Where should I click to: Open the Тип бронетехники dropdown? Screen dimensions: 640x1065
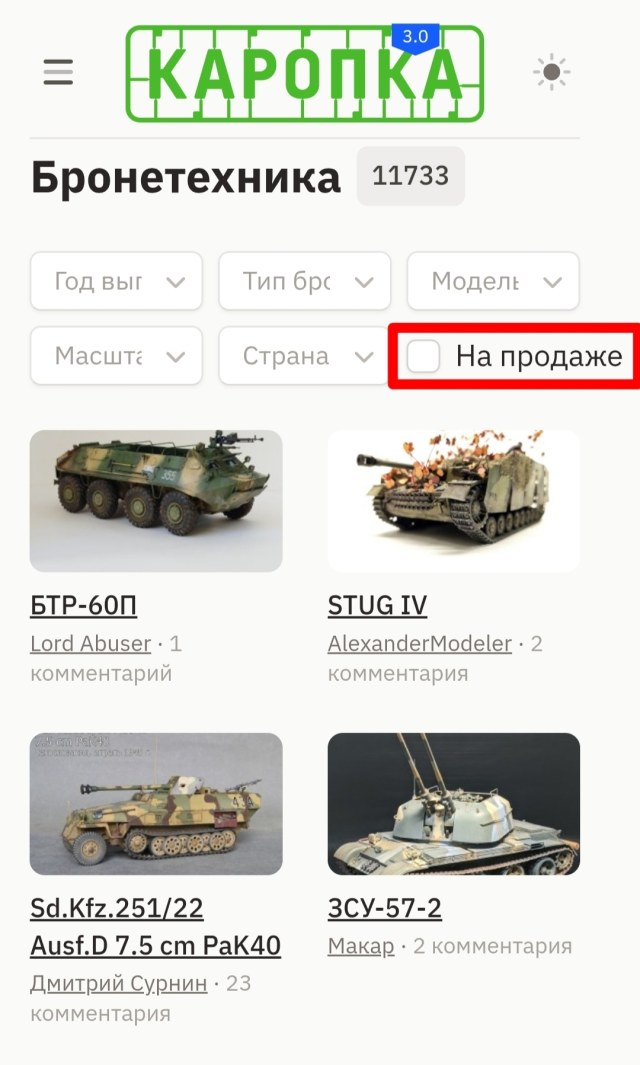coord(304,281)
